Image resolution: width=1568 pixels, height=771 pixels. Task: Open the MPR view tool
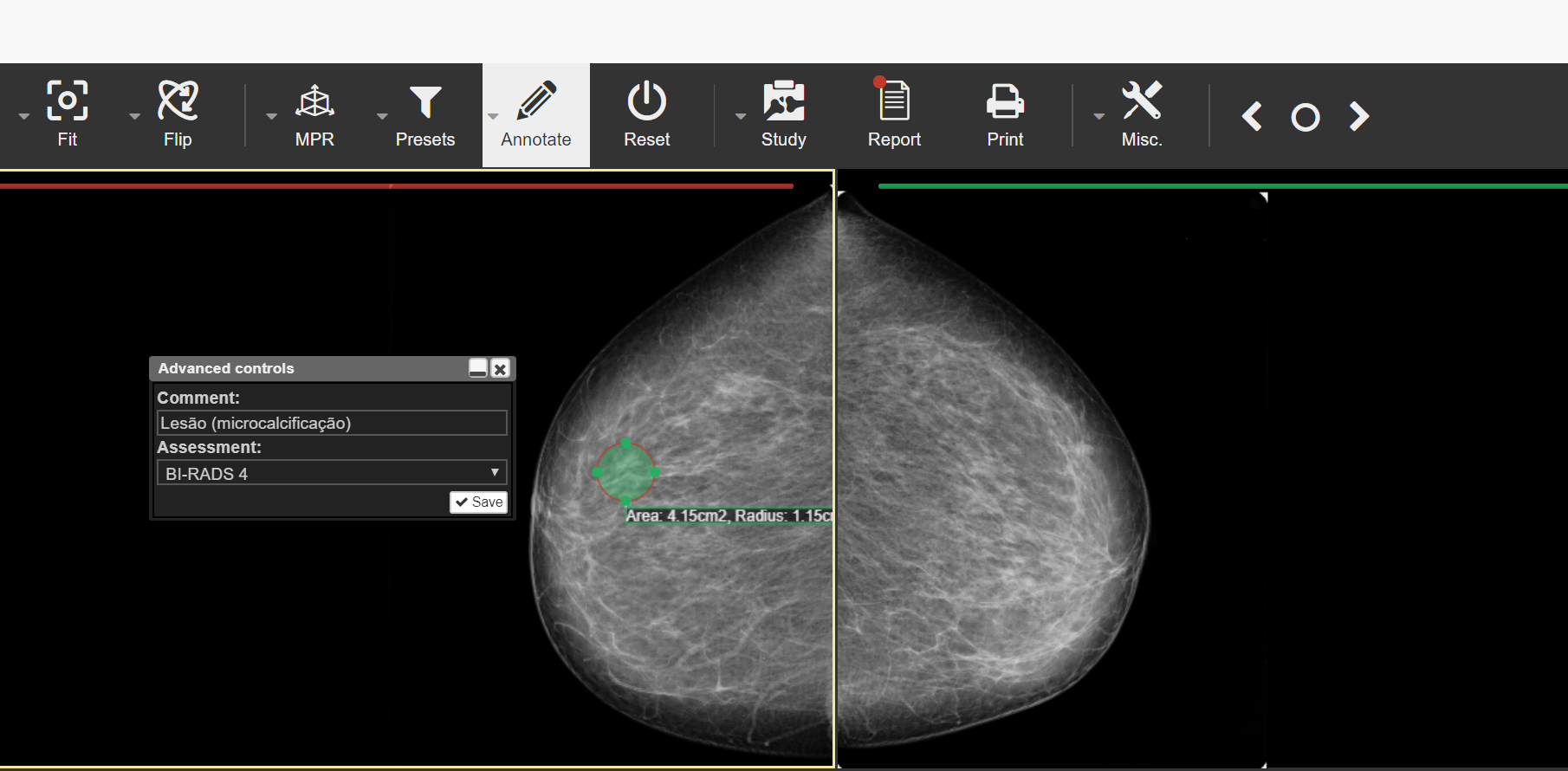pos(314,102)
